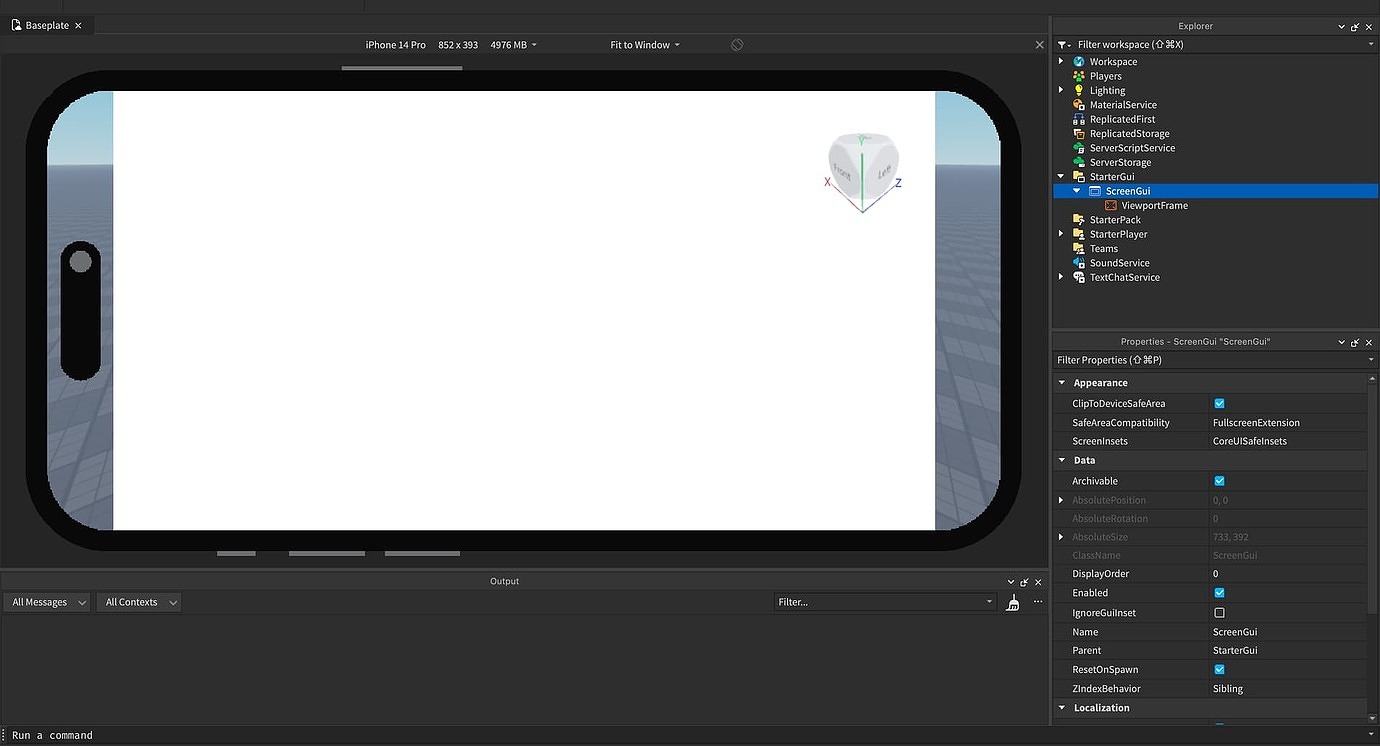This screenshot has height=746, width=1380.
Task: Click the Workspace globe icon in Explorer
Action: (x=1078, y=61)
